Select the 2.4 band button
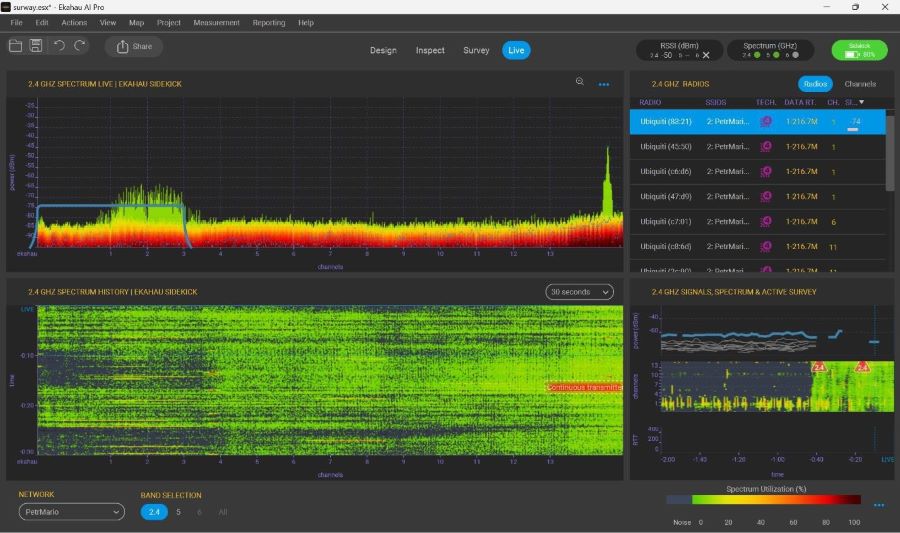The width and height of the screenshot is (900, 533). point(154,512)
